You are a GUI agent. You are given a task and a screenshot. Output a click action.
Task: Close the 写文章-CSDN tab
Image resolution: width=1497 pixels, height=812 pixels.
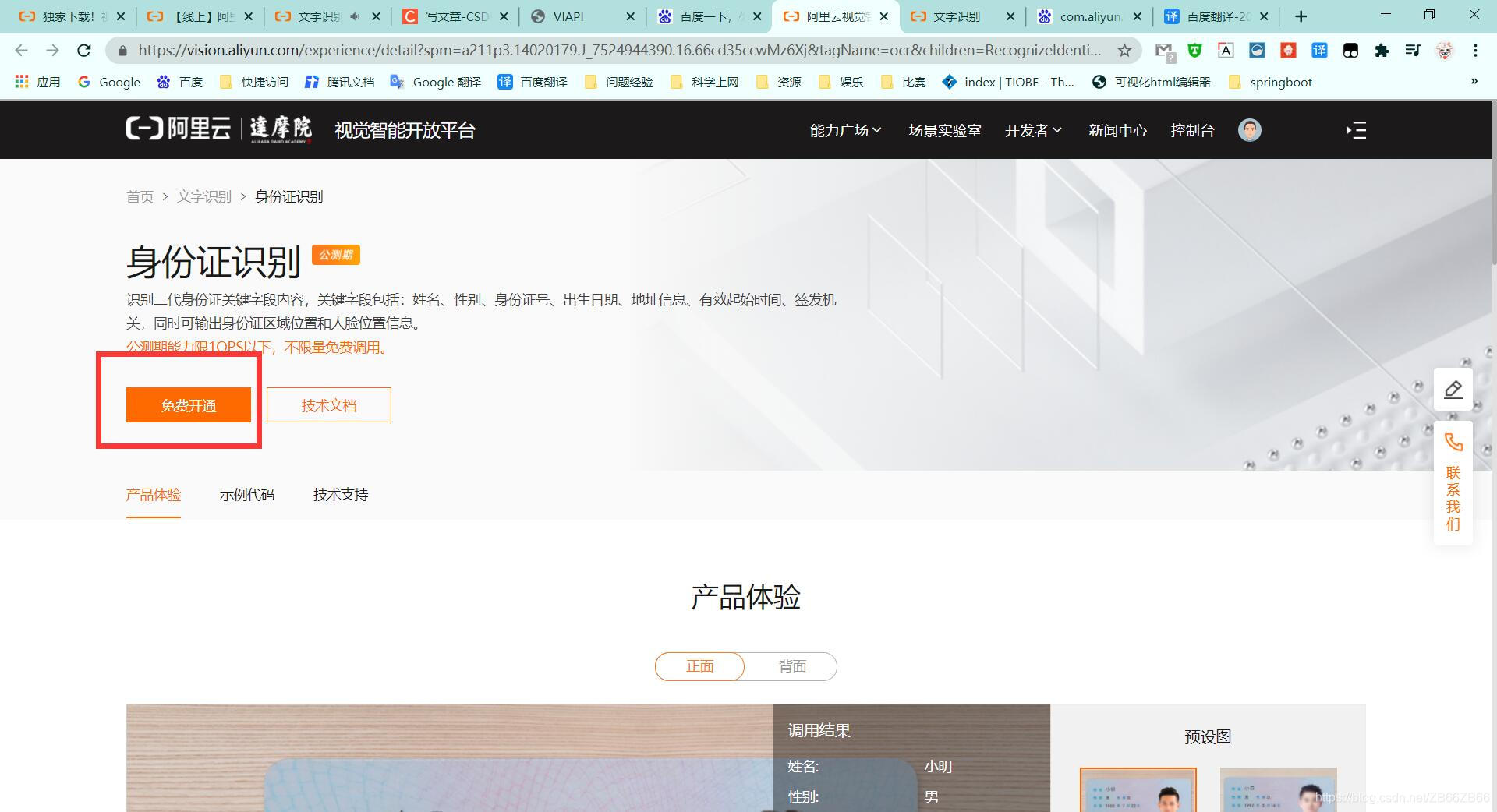[x=504, y=16]
